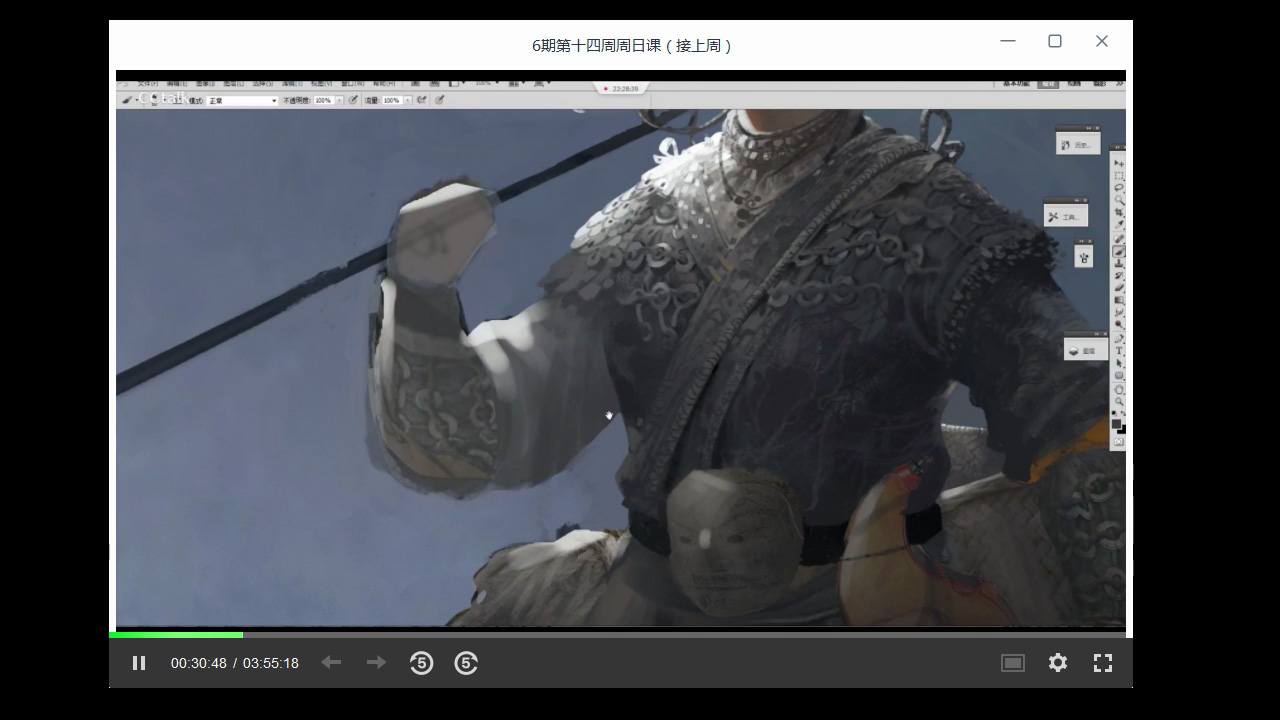This screenshot has height=720, width=1280.
Task: Minimize the video player window
Action: pos(1008,41)
